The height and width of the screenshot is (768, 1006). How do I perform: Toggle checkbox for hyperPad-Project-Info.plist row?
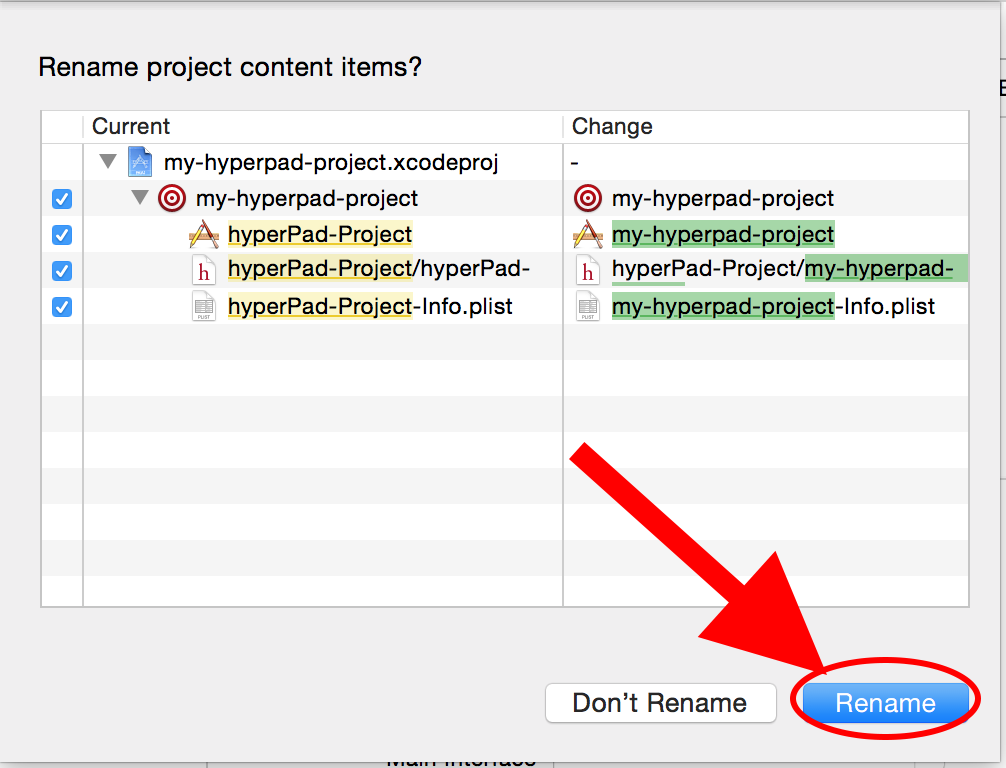[x=62, y=307]
